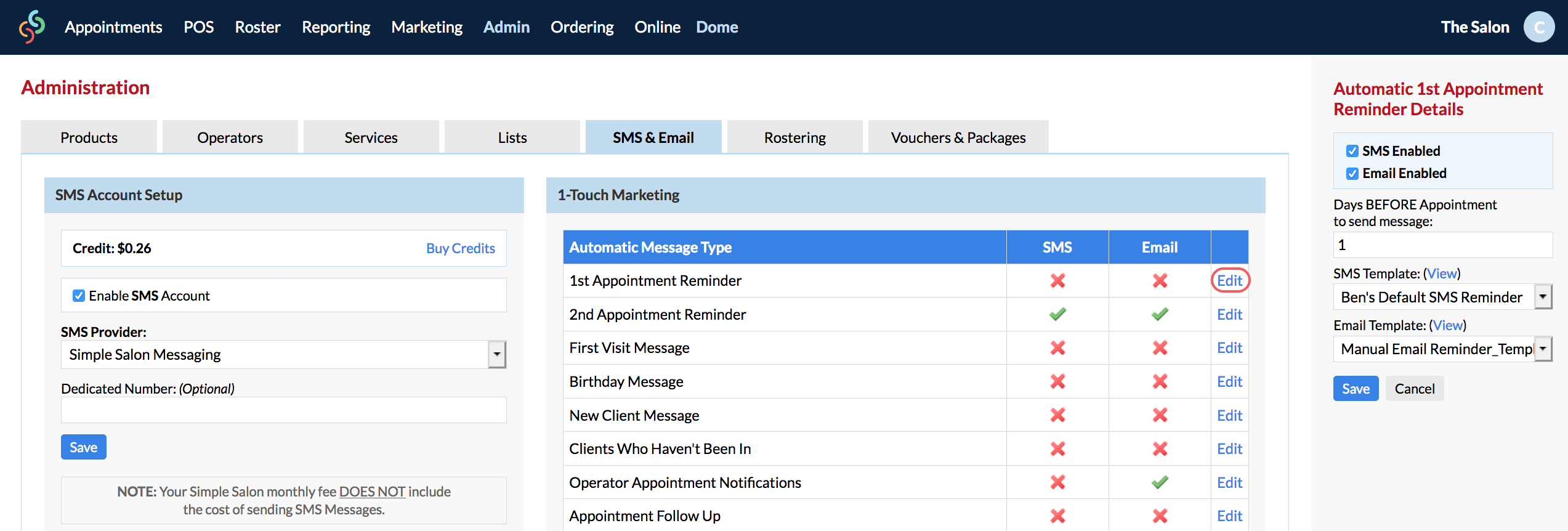
Task: Open the Reporting menu
Action: 336,27
